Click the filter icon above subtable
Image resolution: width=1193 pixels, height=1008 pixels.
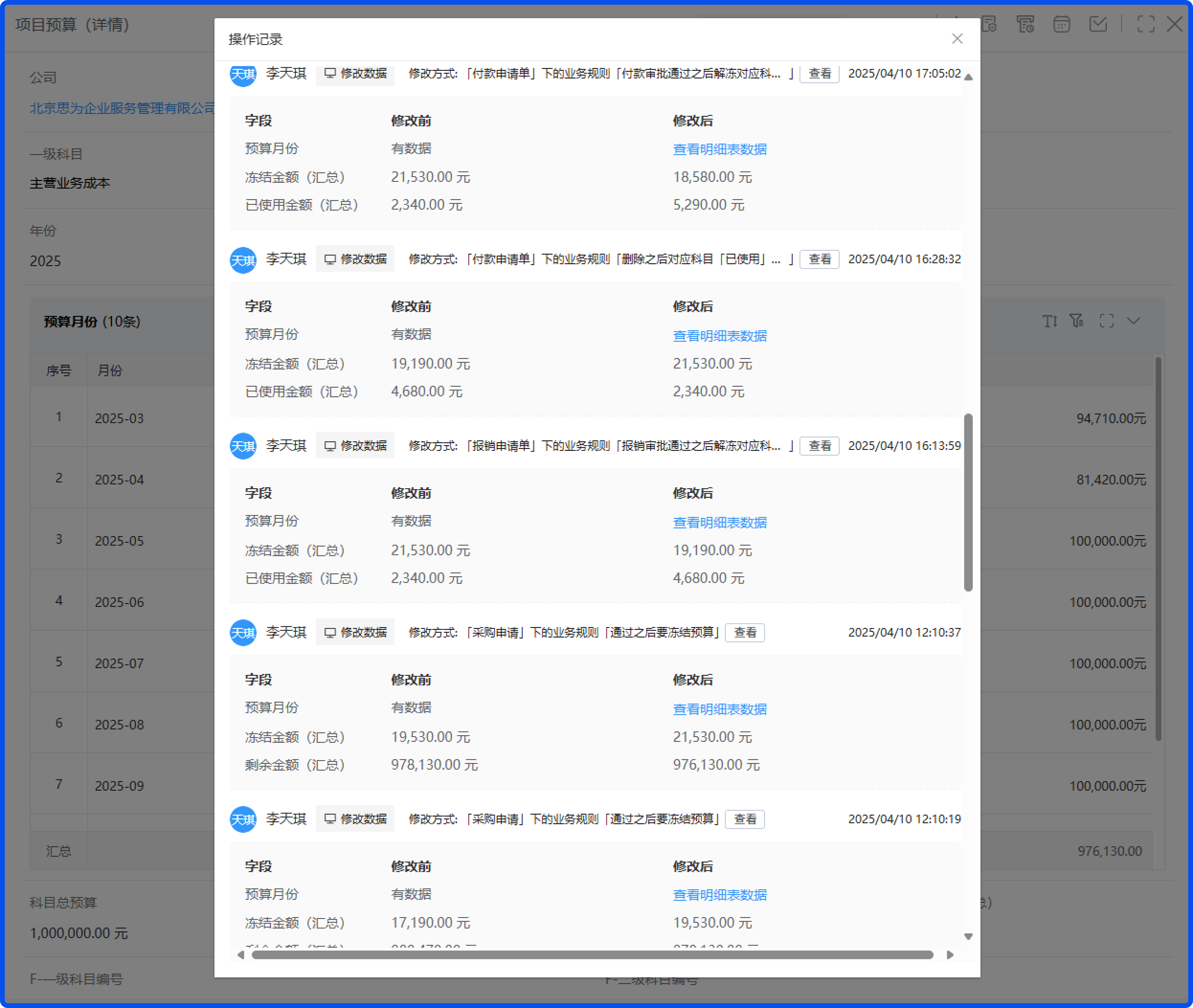(x=1077, y=321)
